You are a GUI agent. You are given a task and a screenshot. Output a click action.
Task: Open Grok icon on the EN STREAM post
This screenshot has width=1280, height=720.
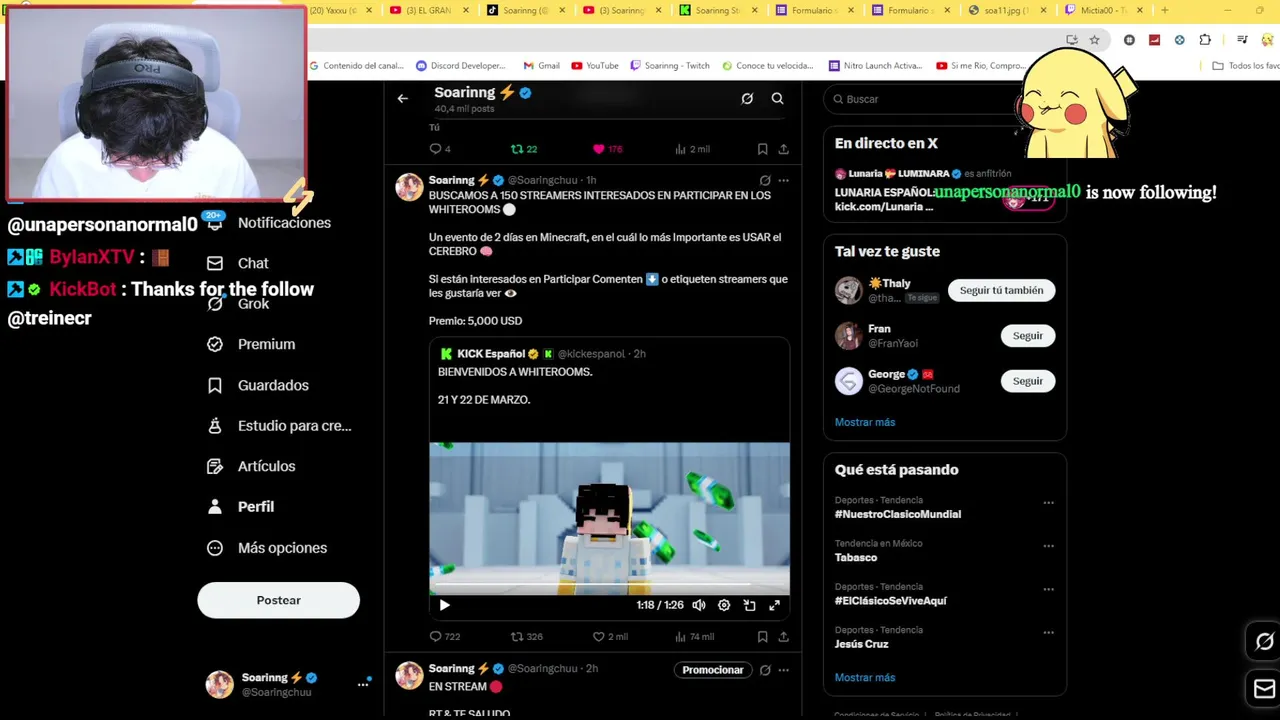point(765,670)
